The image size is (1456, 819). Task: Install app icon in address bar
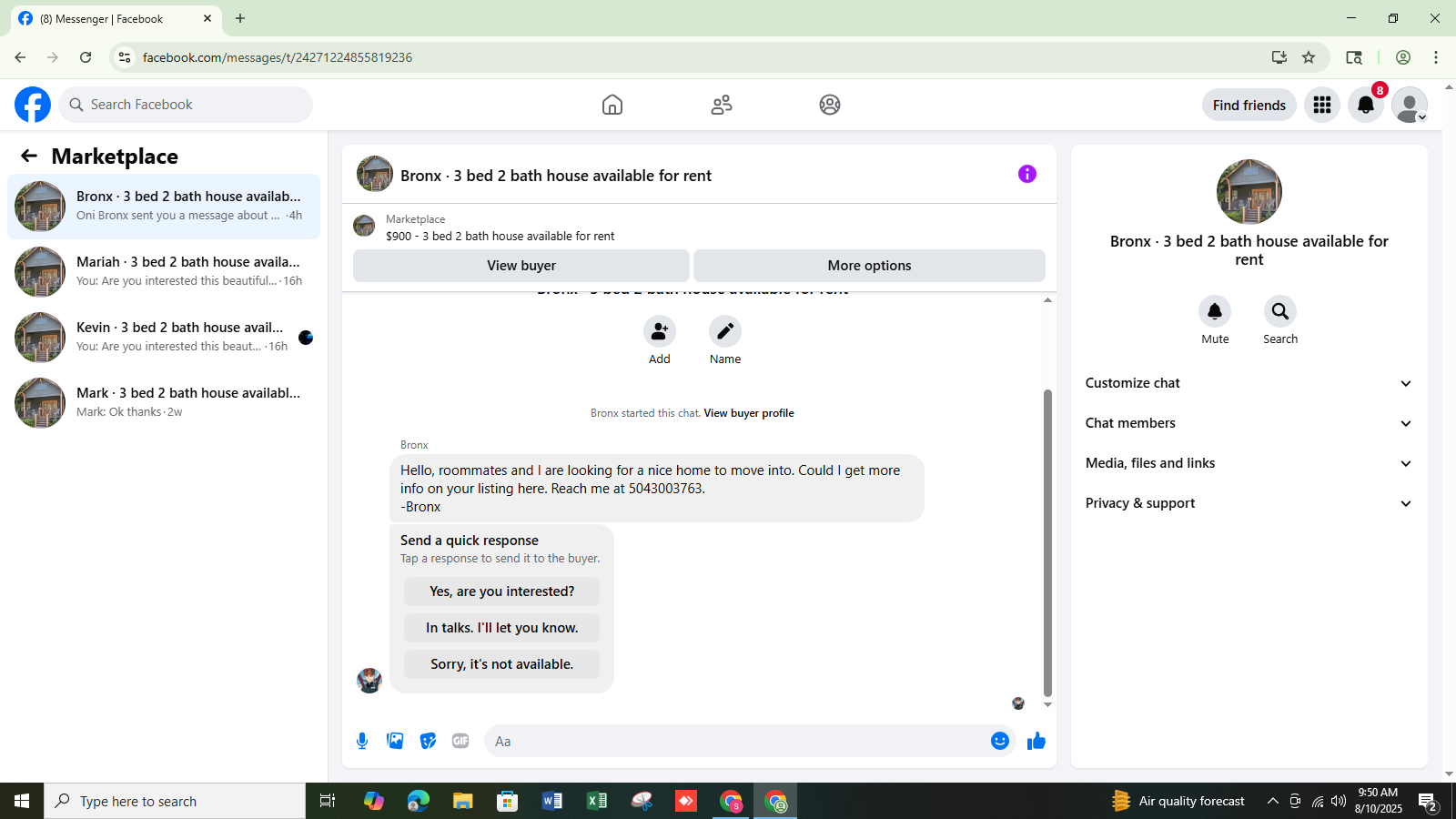pyautogui.click(x=1279, y=57)
